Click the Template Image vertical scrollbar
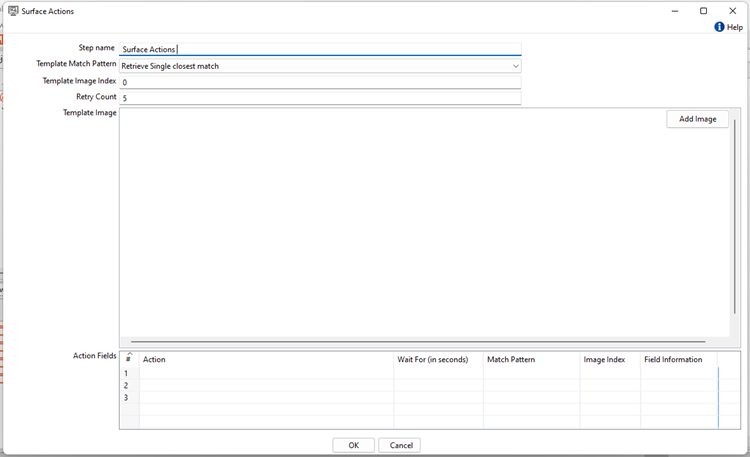Viewport: 750px width, 457px height. click(x=735, y=230)
